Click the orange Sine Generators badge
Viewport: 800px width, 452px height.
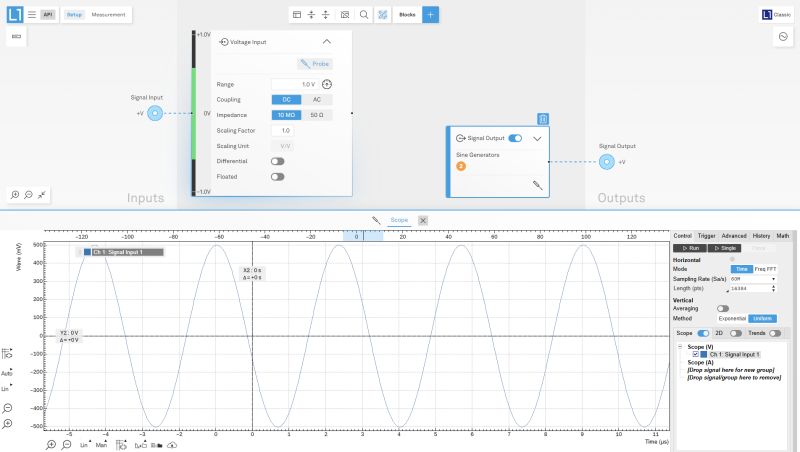point(461,166)
